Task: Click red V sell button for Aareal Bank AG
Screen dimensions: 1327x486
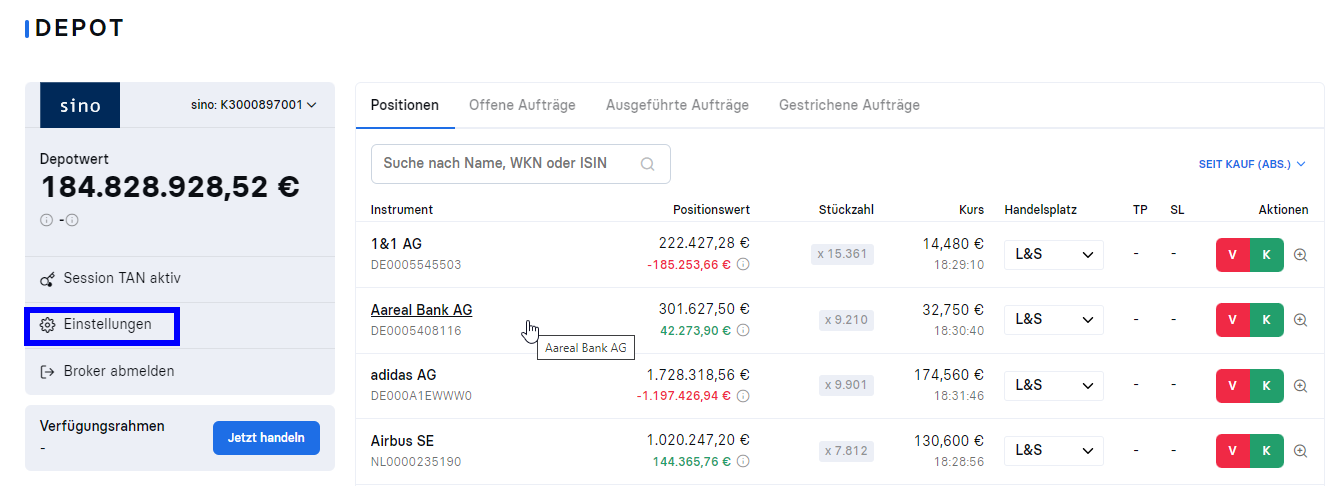Action: 1233,320
